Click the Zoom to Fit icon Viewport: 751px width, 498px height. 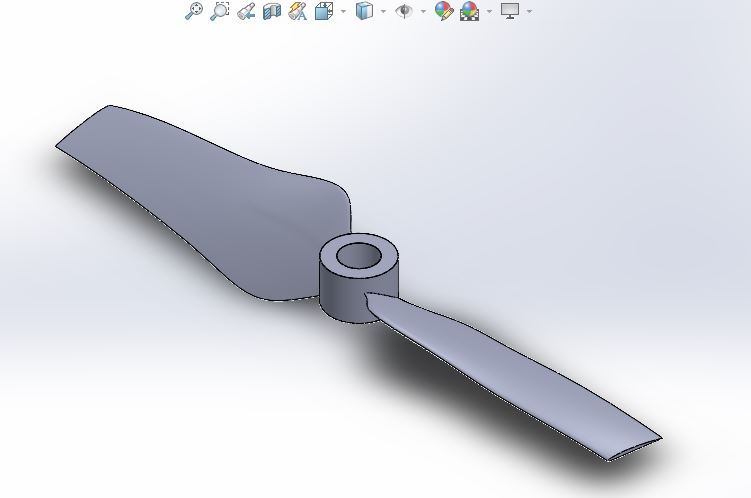[x=194, y=11]
